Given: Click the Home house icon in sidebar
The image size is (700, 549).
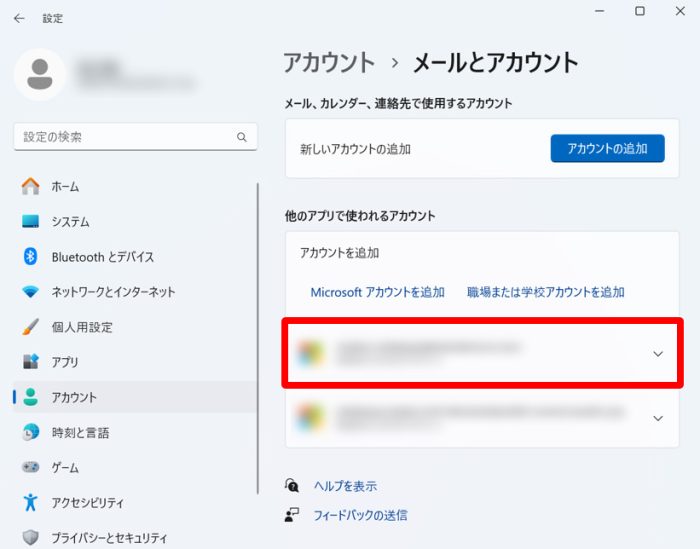Looking at the screenshot, I should click(x=31, y=186).
